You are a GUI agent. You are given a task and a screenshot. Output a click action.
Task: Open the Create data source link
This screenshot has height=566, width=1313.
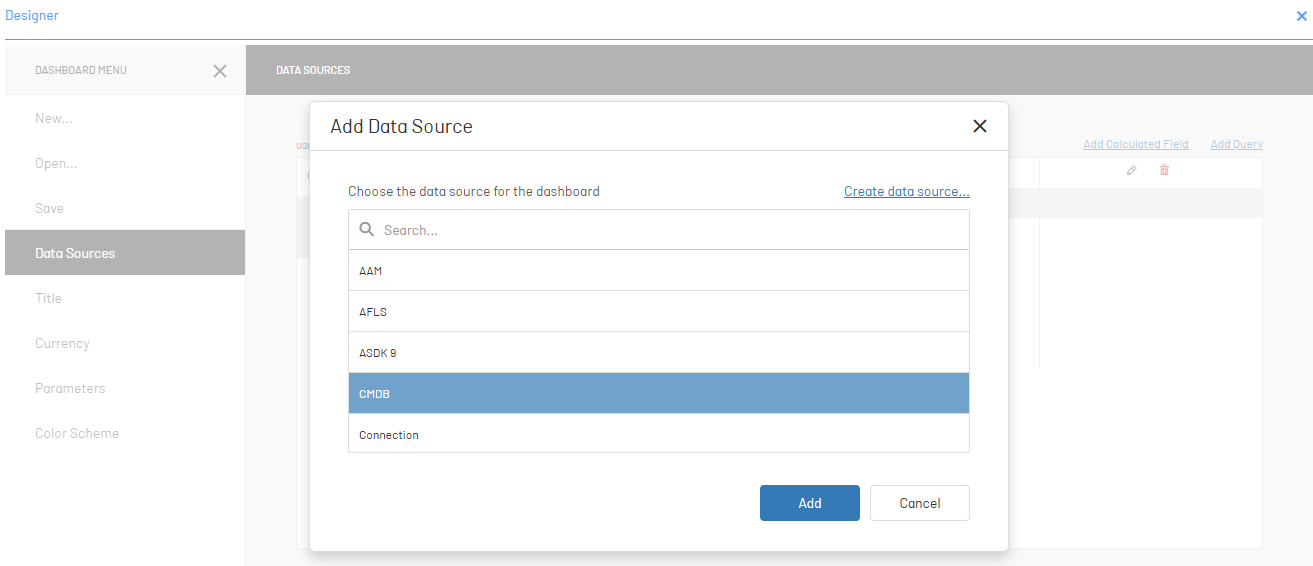[906, 191]
